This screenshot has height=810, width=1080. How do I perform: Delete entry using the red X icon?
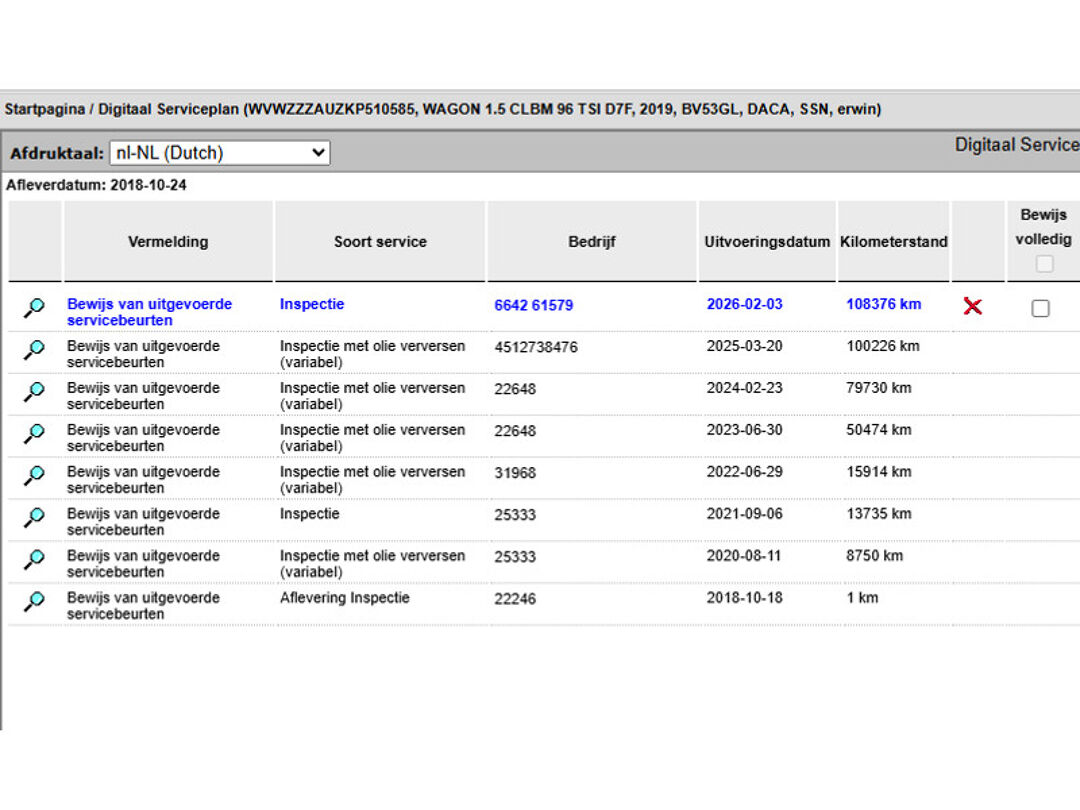(972, 307)
